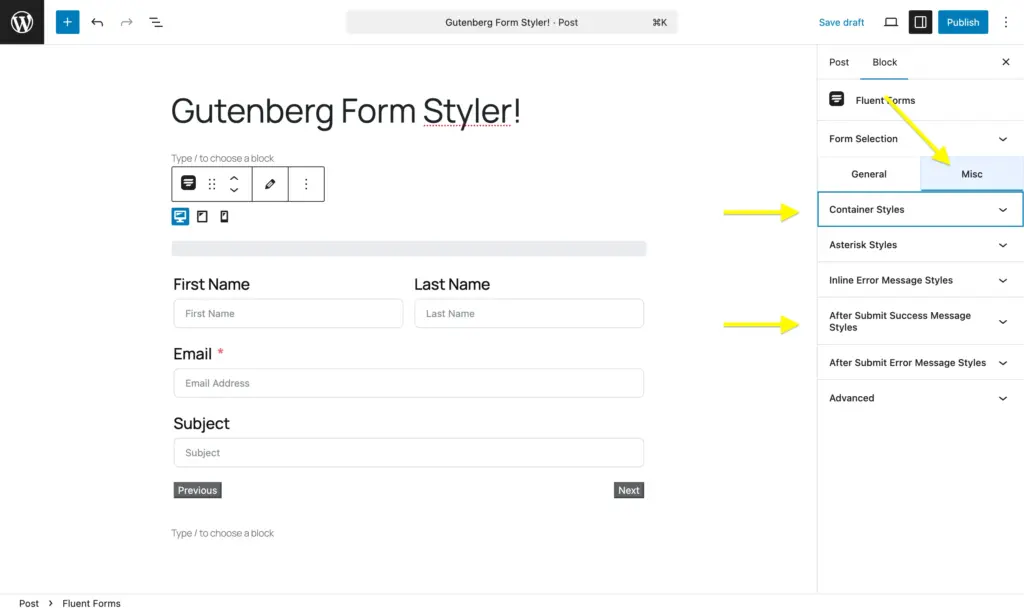Switch to the Post tab
1024x612 pixels.
coord(839,61)
